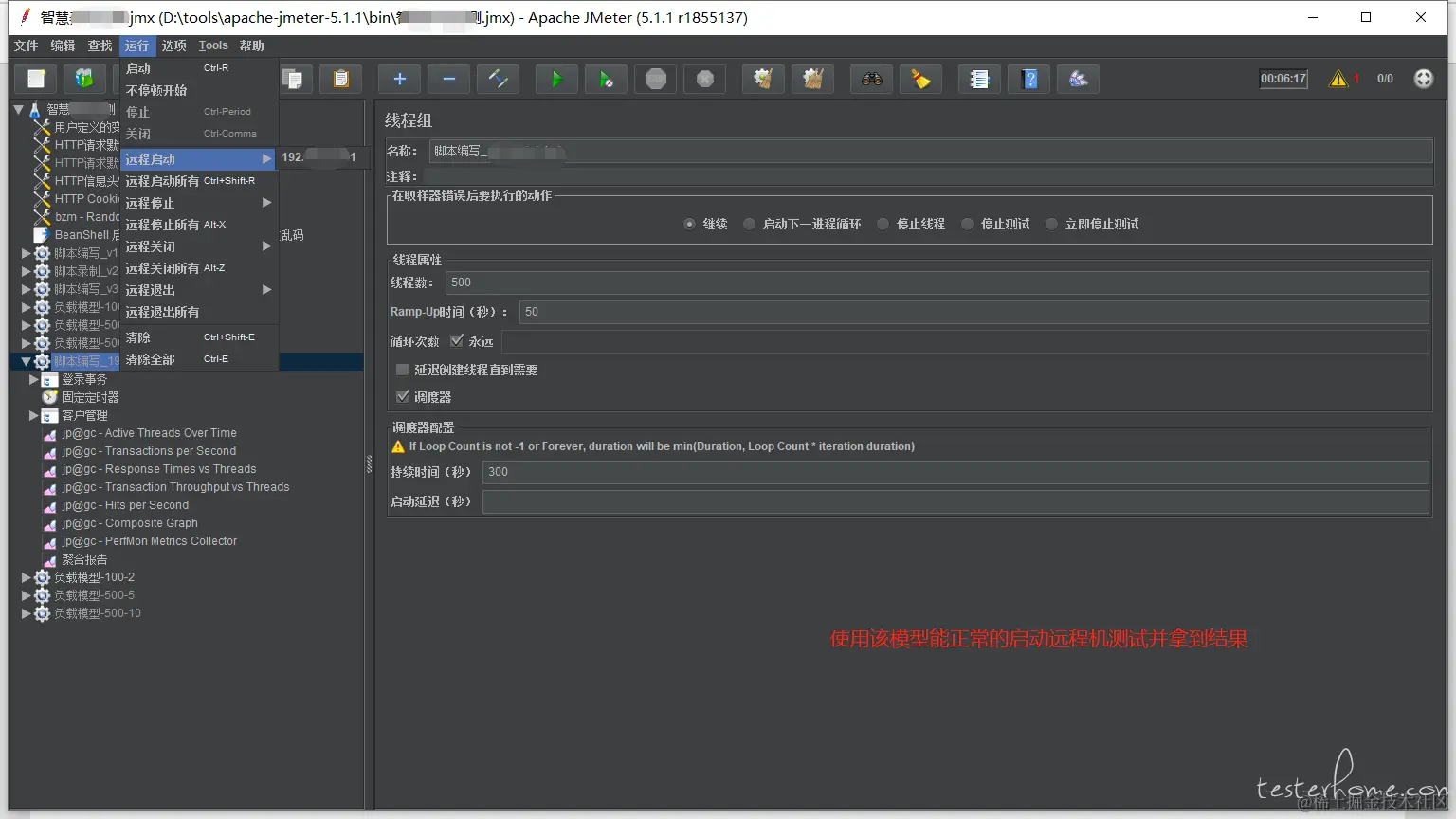Open the 远程停止 submenu
The height and width of the screenshot is (819, 1456).
199,203
